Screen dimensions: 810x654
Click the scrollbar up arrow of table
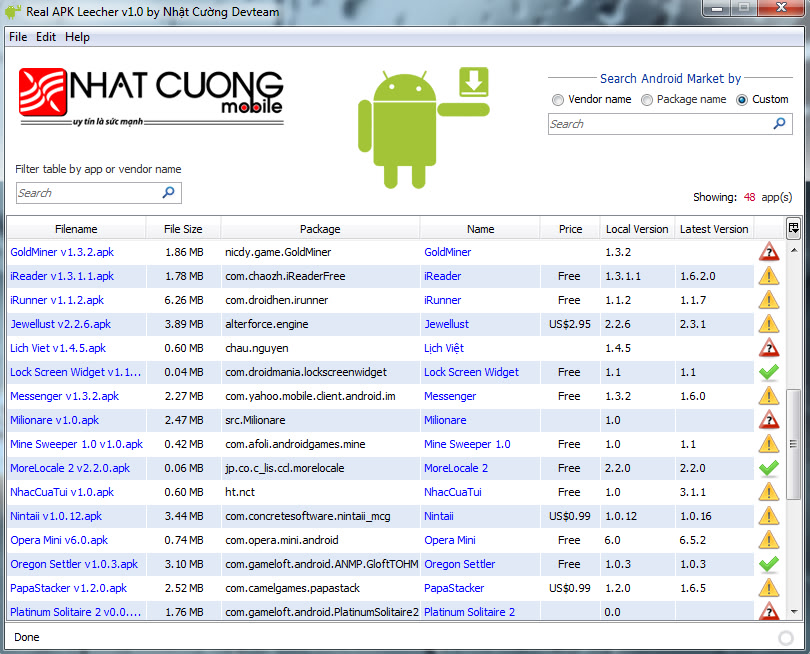(x=794, y=251)
